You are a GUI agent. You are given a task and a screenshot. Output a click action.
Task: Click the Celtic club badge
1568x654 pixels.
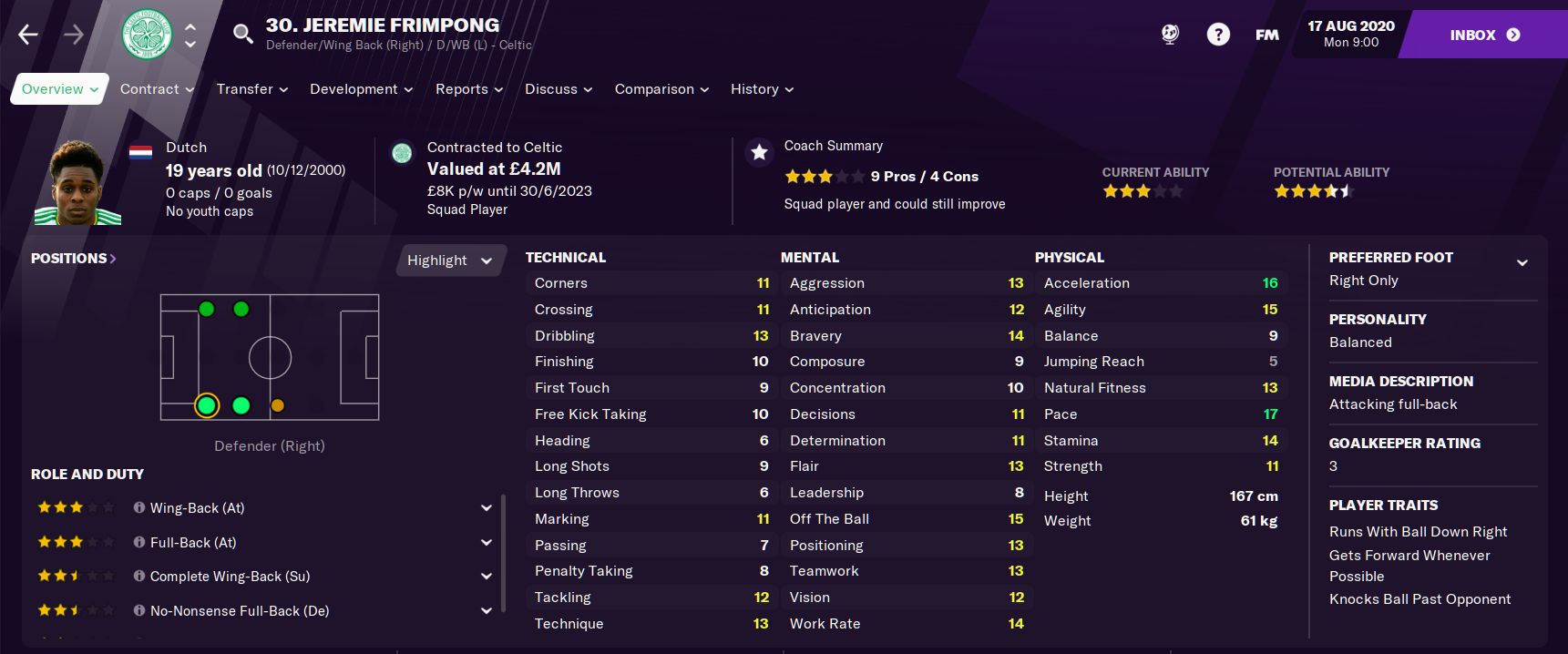147,35
